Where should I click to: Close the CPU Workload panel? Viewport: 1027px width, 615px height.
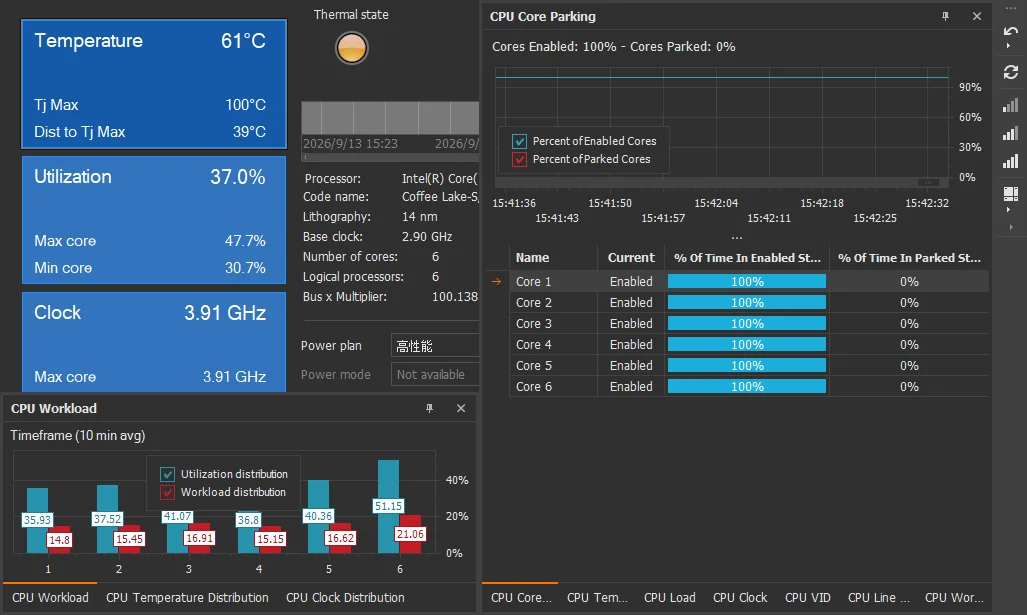(x=461, y=408)
